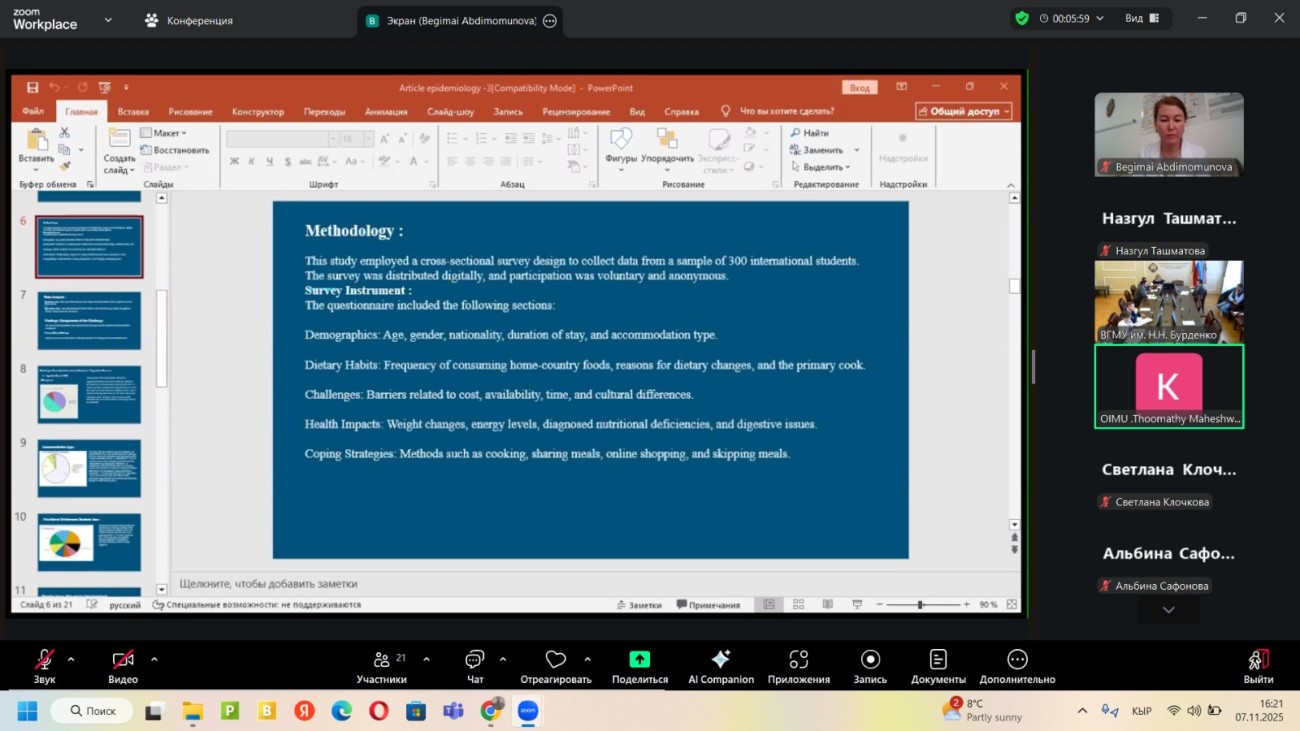1300x731 pixels.
Task: Open the Zoom Workplace dropdown chevron
Action: point(108,19)
